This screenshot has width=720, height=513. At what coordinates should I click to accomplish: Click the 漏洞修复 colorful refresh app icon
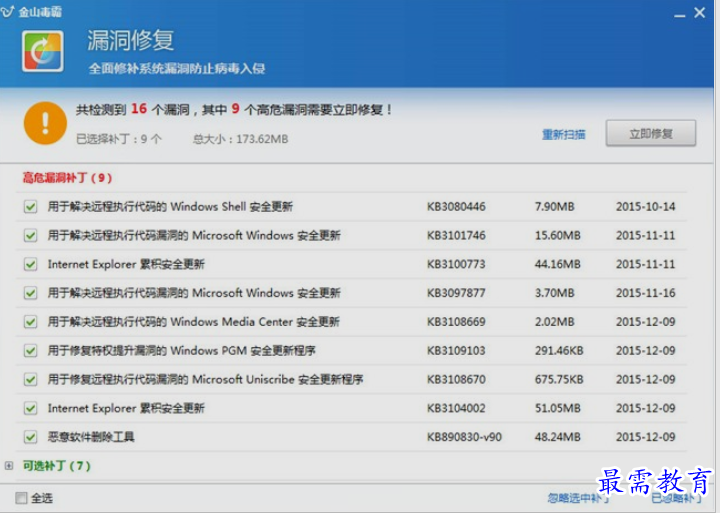tap(43, 51)
